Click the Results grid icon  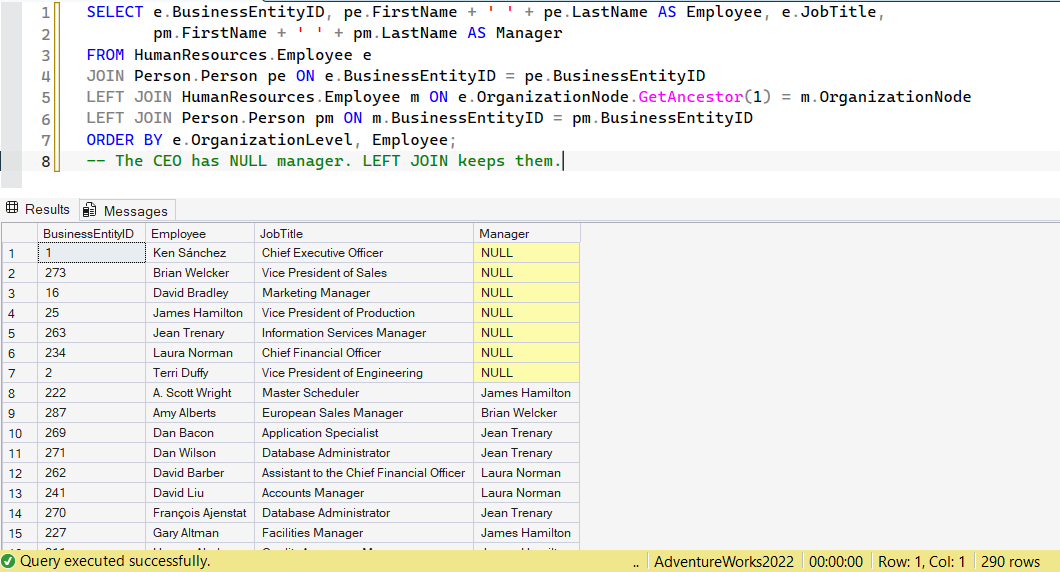point(12,208)
